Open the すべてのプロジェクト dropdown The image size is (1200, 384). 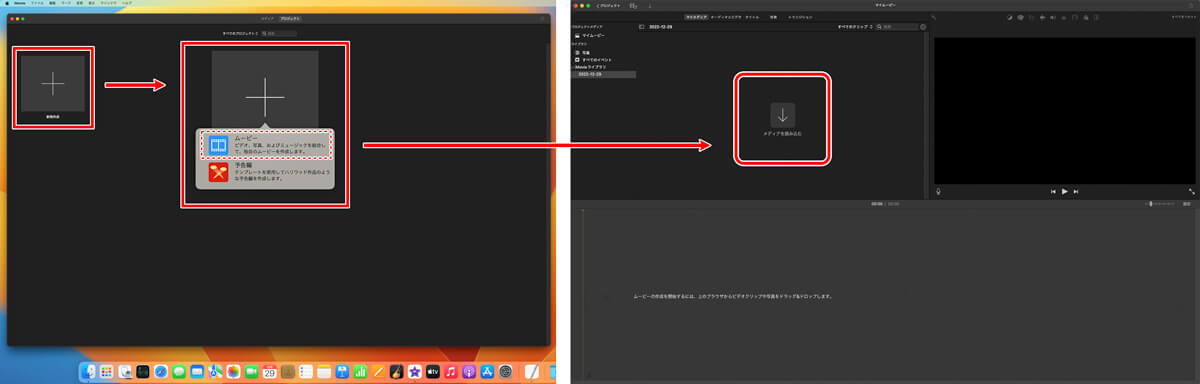240,33
